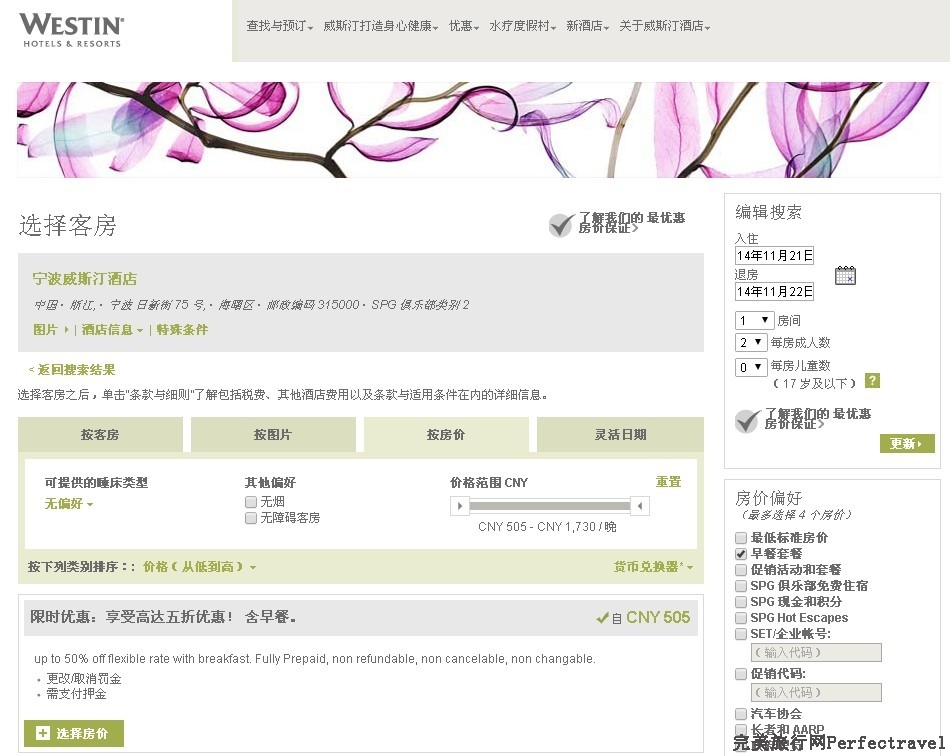950x756 pixels.
Task: Enable the SET/企业帐号 checkbox
Action: 740,634
